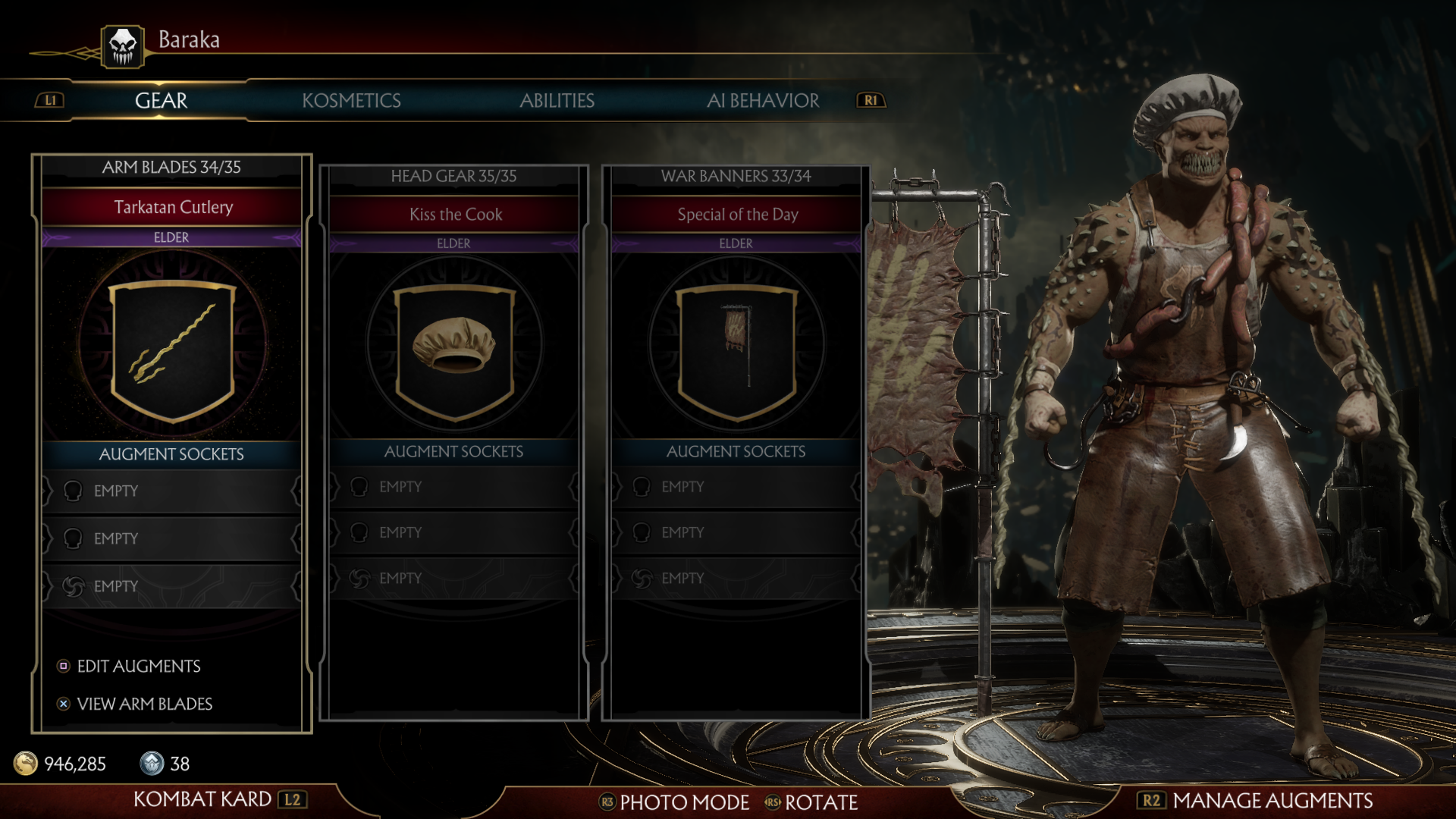Click the Baraka skull character icon
The width and height of the screenshot is (1456, 819).
[122, 46]
